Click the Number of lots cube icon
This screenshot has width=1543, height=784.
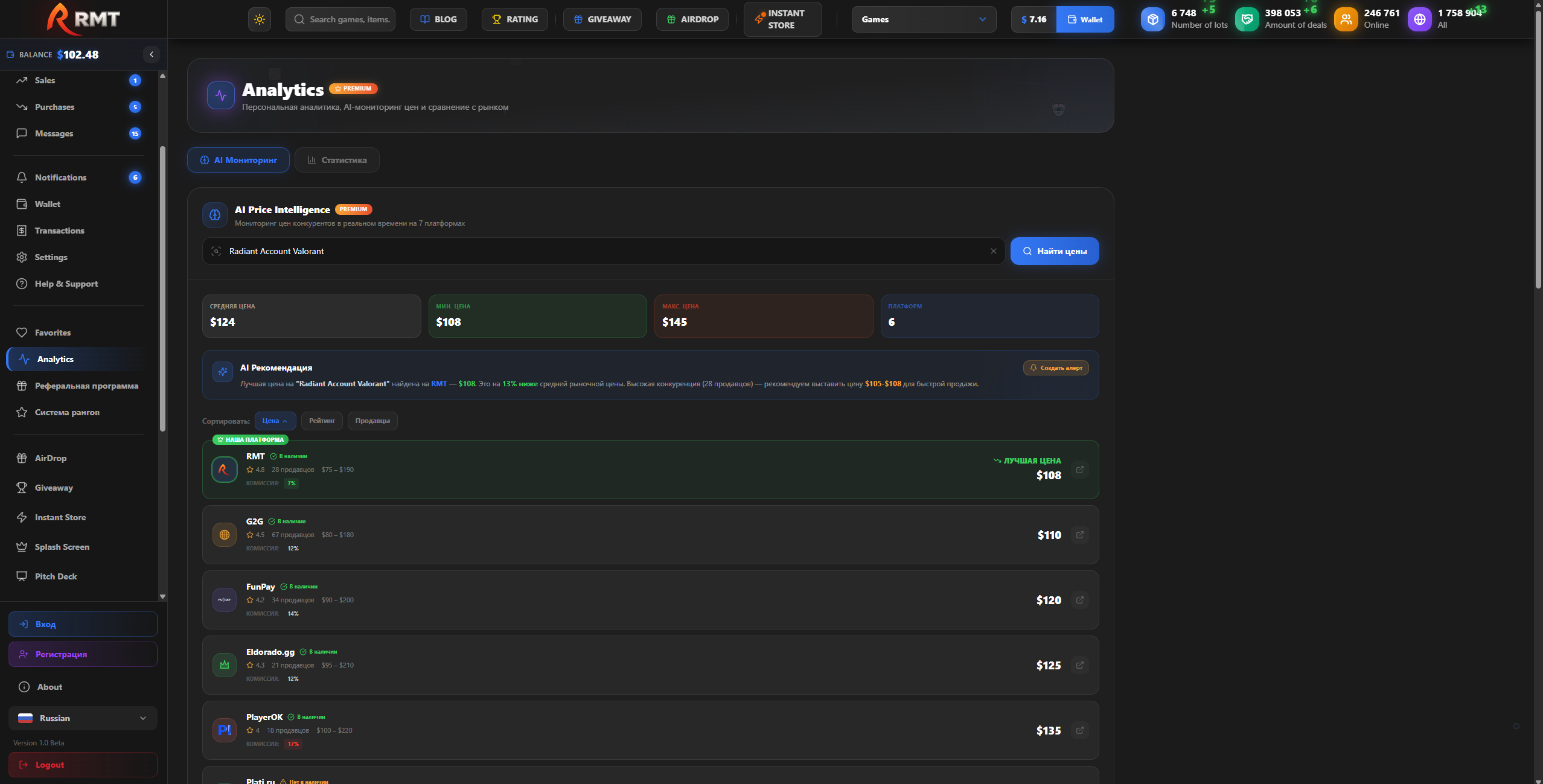[1153, 19]
